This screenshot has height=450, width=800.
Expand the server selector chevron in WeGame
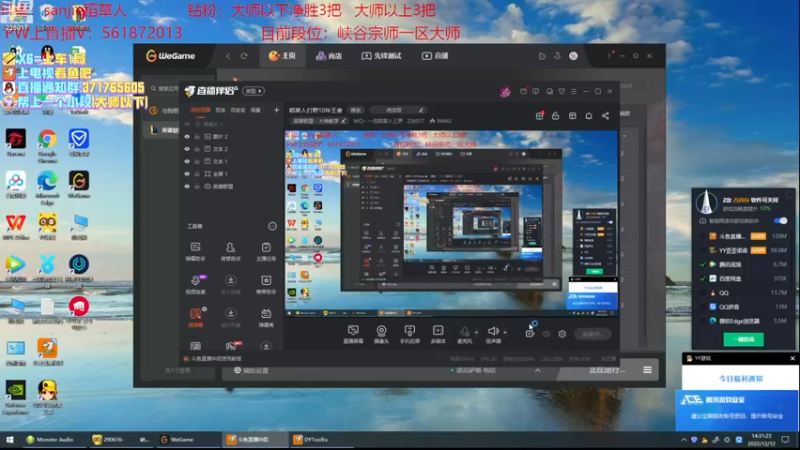pos(538,370)
